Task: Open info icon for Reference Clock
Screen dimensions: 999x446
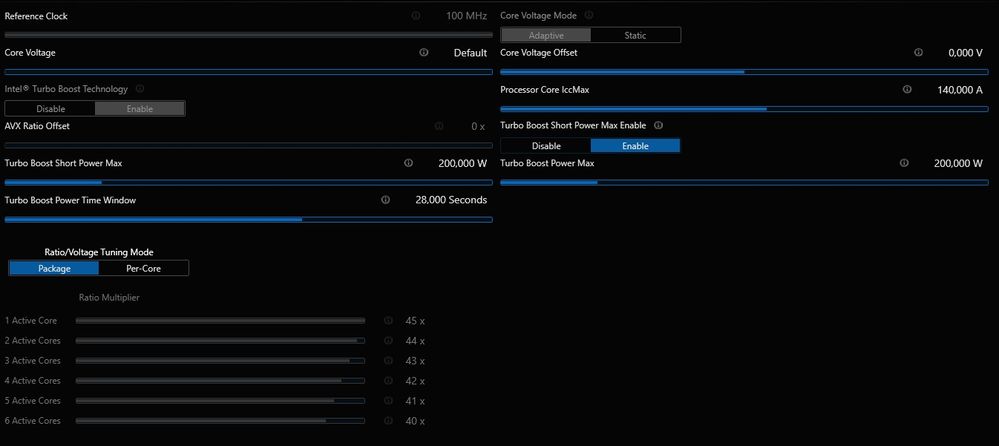Action: pos(416,15)
